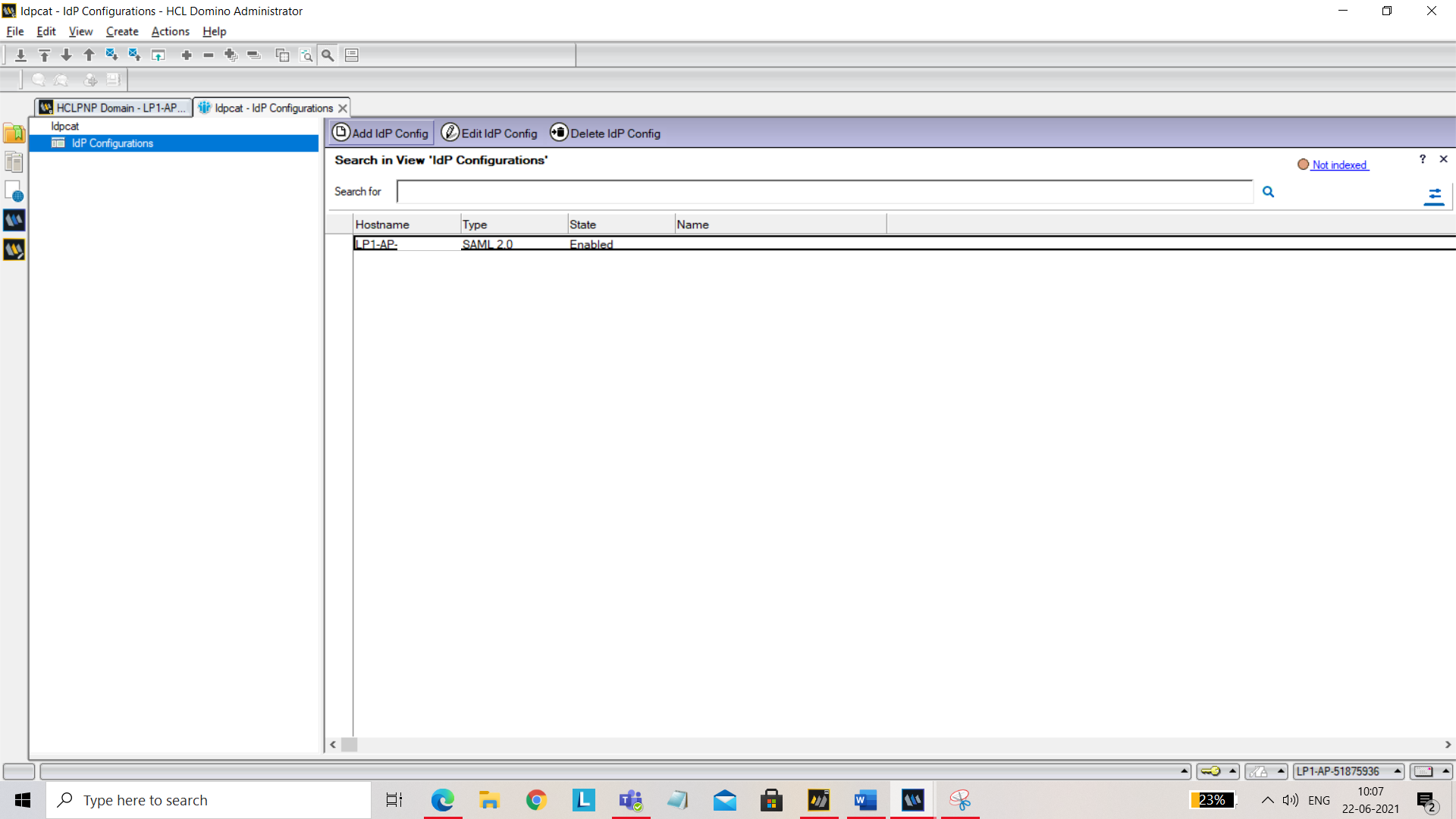Sort by Hostname column header
This screenshot has height=819, width=1456.
click(x=406, y=224)
